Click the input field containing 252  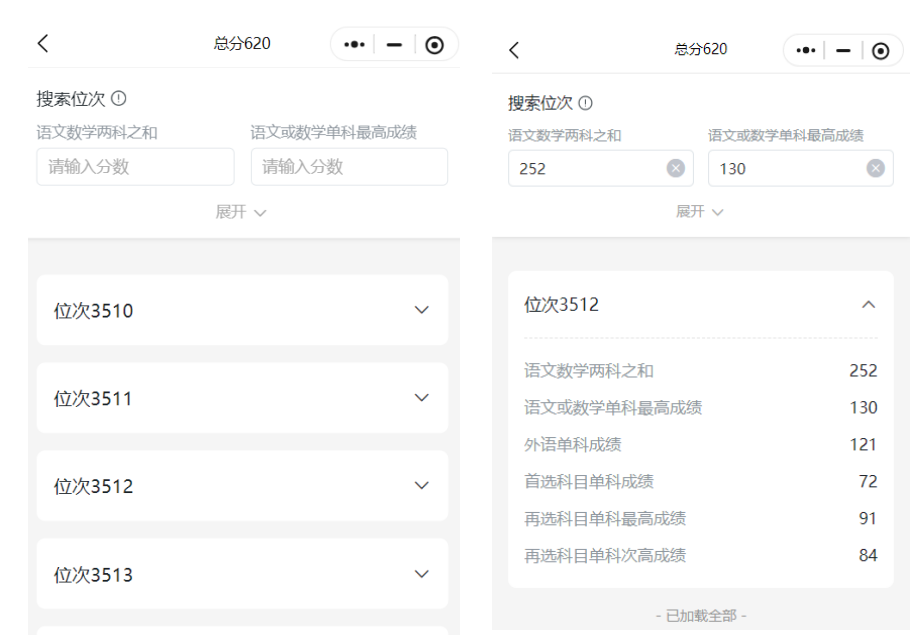pos(585,168)
